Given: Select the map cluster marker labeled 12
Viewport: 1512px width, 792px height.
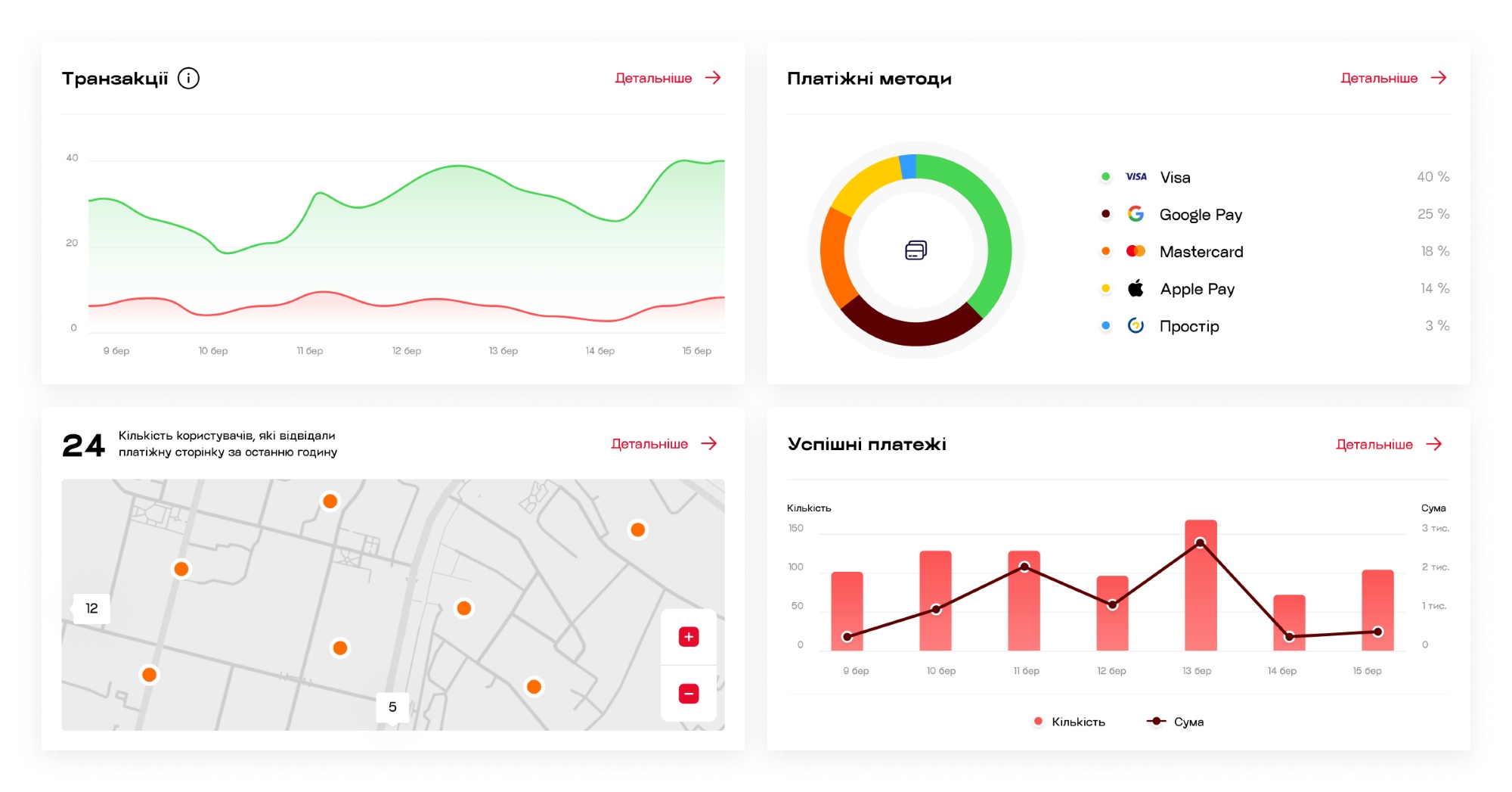Looking at the screenshot, I should (x=91, y=608).
